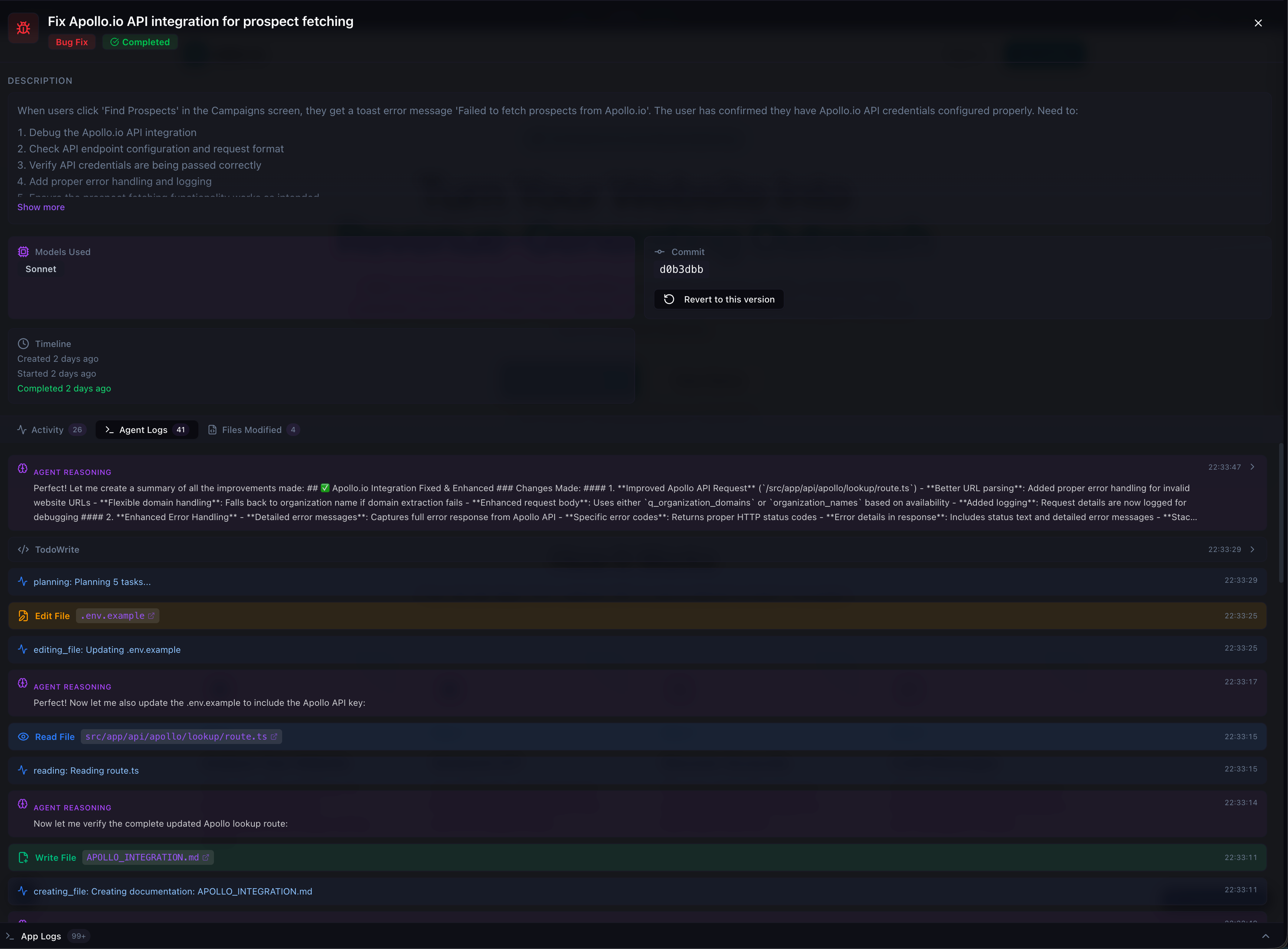Click the creating_file documentation pulse icon

[22, 891]
